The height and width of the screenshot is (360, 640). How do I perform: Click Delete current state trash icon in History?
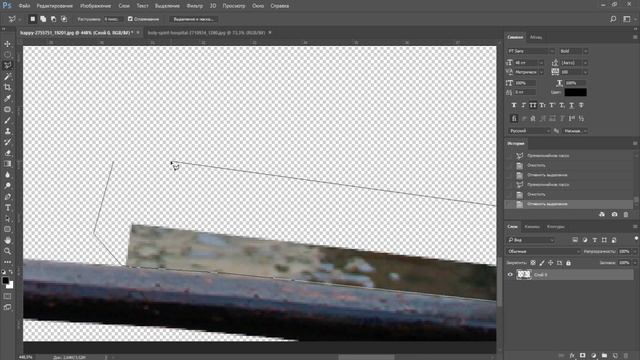click(626, 214)
